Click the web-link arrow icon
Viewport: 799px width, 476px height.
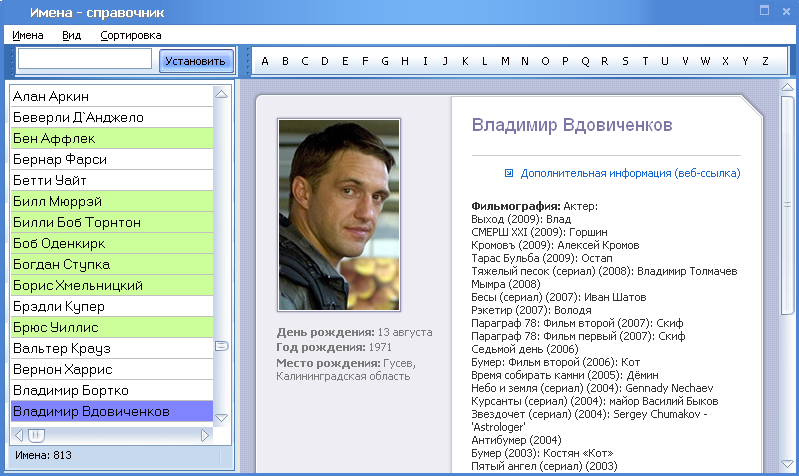[x=509, y=173]
